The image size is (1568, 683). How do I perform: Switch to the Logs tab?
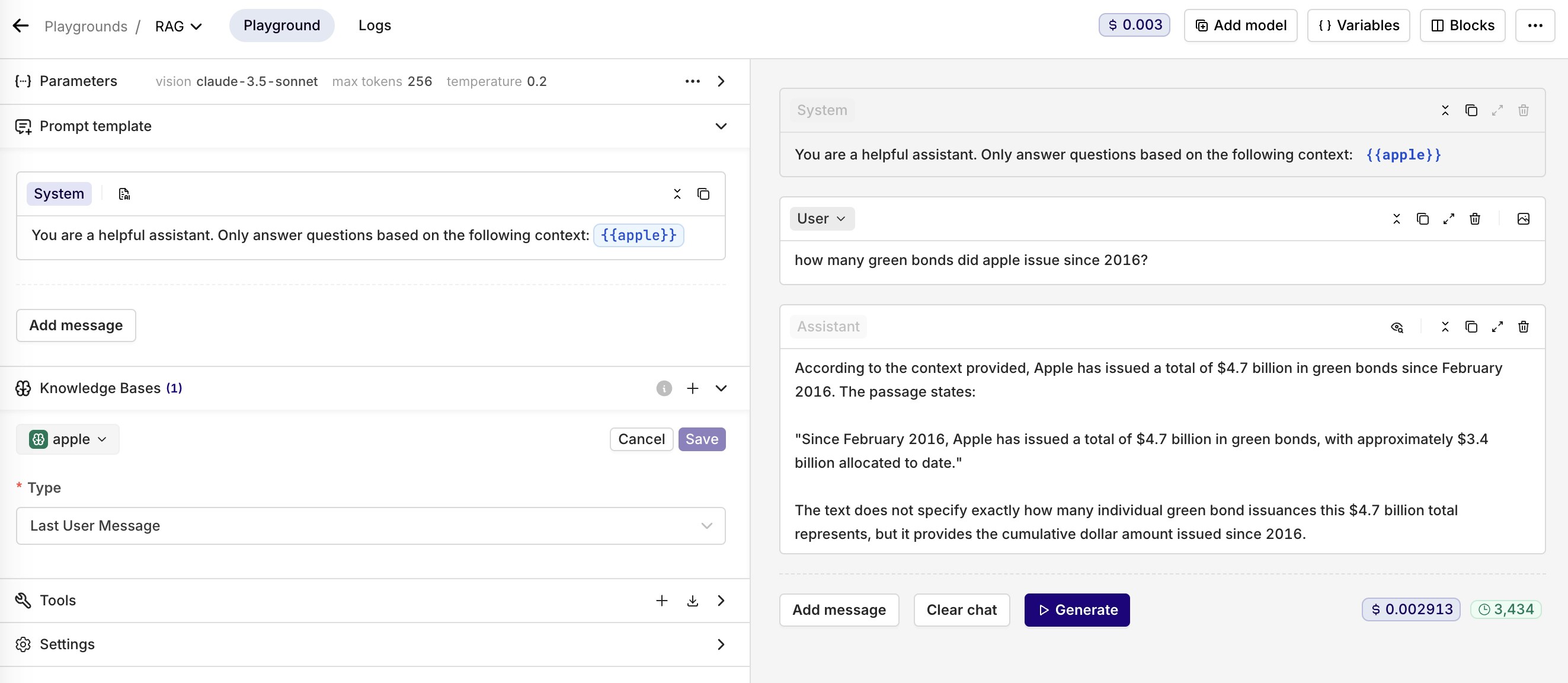coord(375,25)
